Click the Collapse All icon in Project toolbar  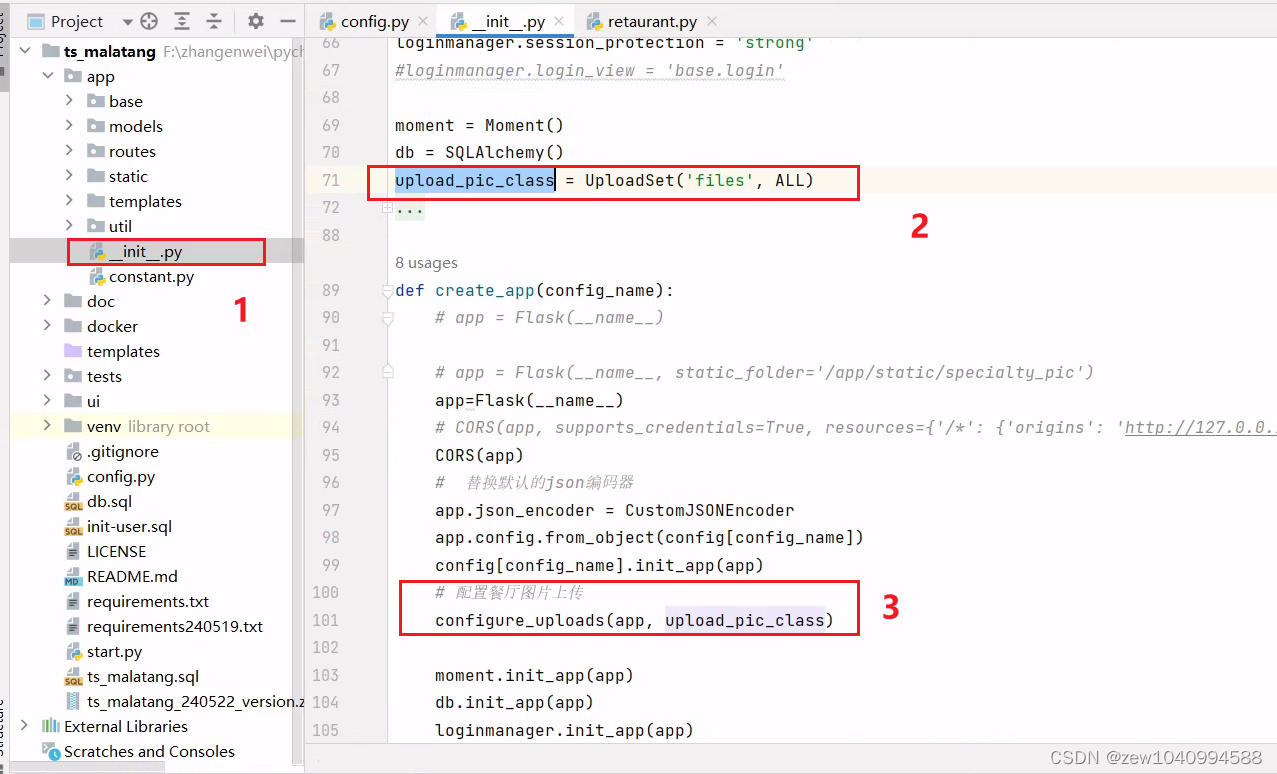click(x=214, y=21)
